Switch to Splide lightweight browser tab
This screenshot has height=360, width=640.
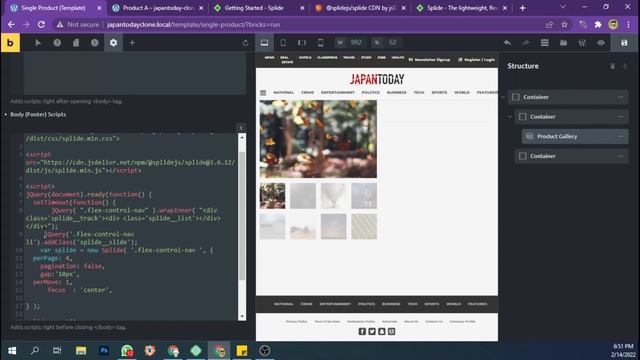462,8
